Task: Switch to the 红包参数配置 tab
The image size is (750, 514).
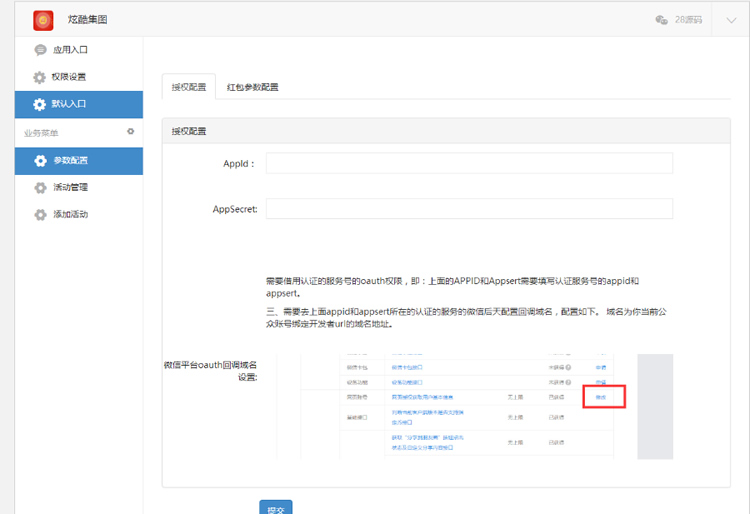Action: coord(252,87)
